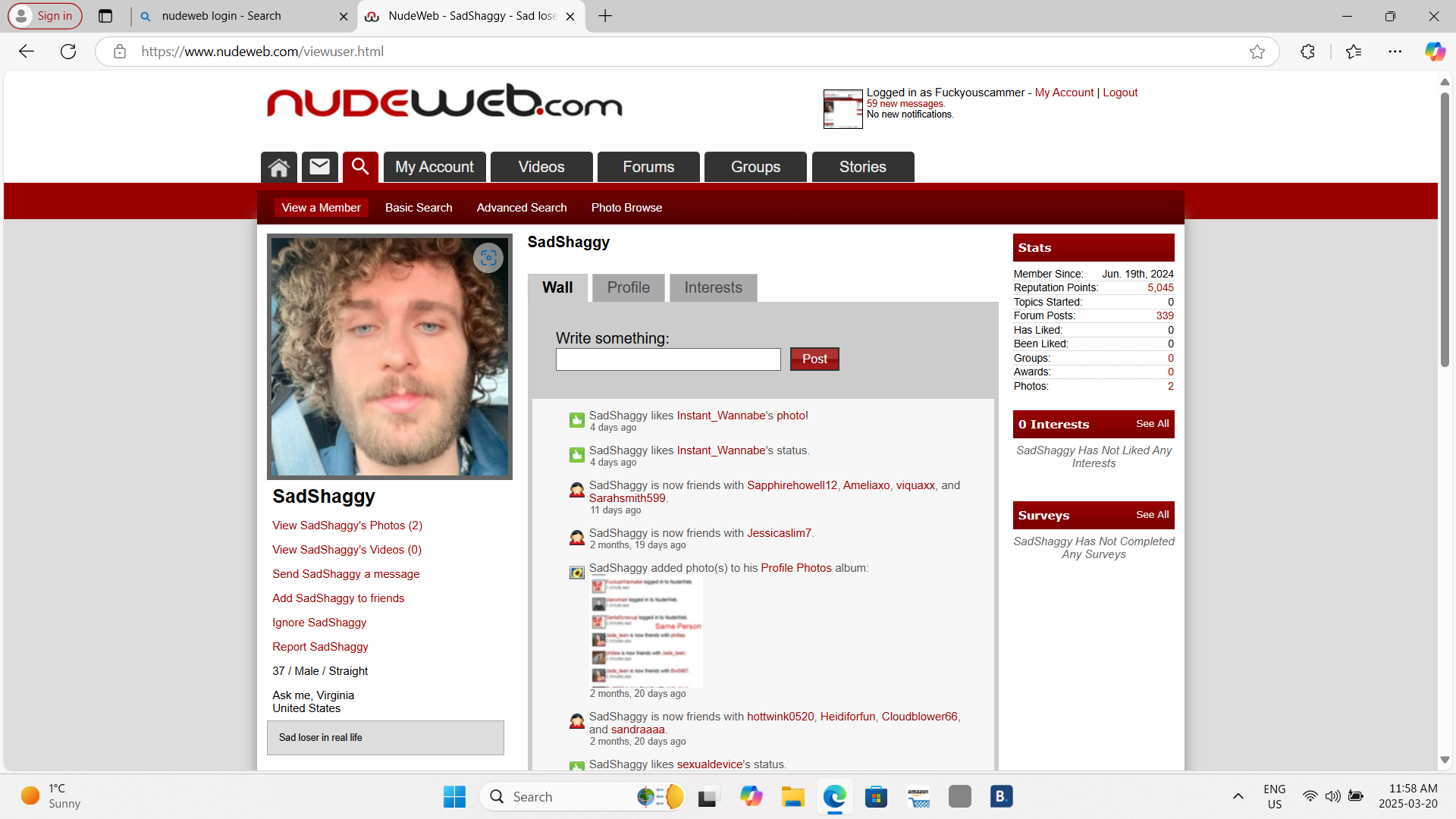Open the Interests tab
The width and height of the screenshot is (1456, 819).
713,287
